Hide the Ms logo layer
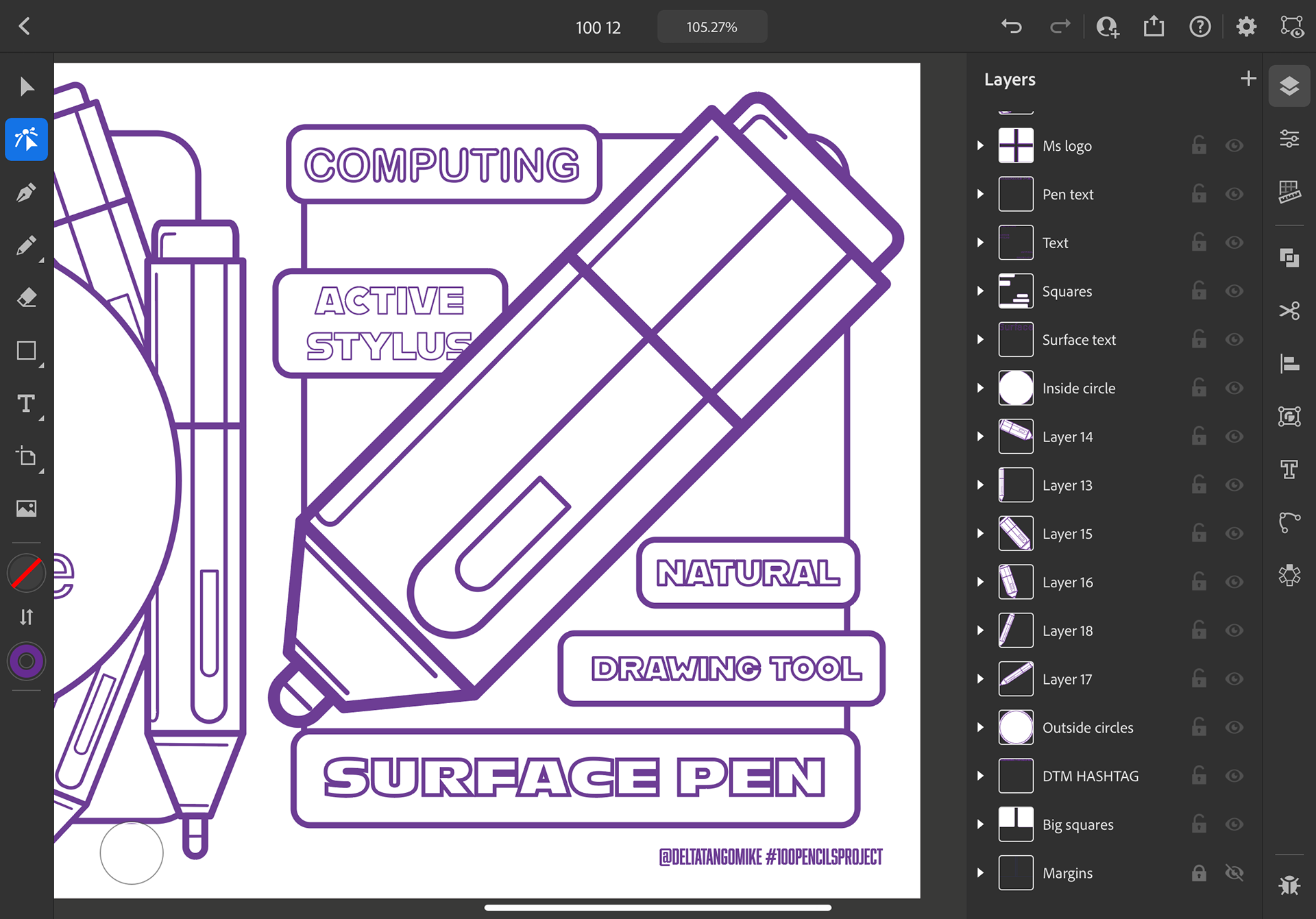Image resolution: width=1316 pixels, height=919 pixels. tap(1234, 145)
